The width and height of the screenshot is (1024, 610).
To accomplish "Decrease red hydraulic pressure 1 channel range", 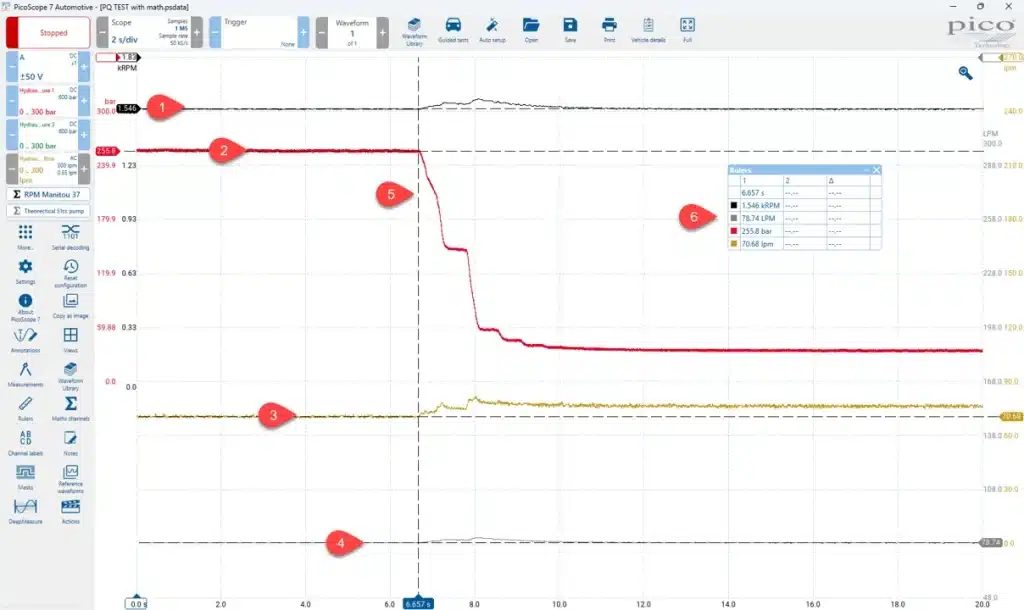I will tap(12, 101).
